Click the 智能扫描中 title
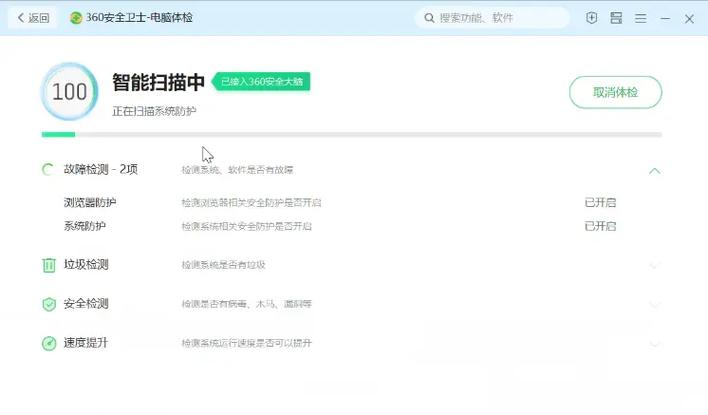 [x=158, y=82]
